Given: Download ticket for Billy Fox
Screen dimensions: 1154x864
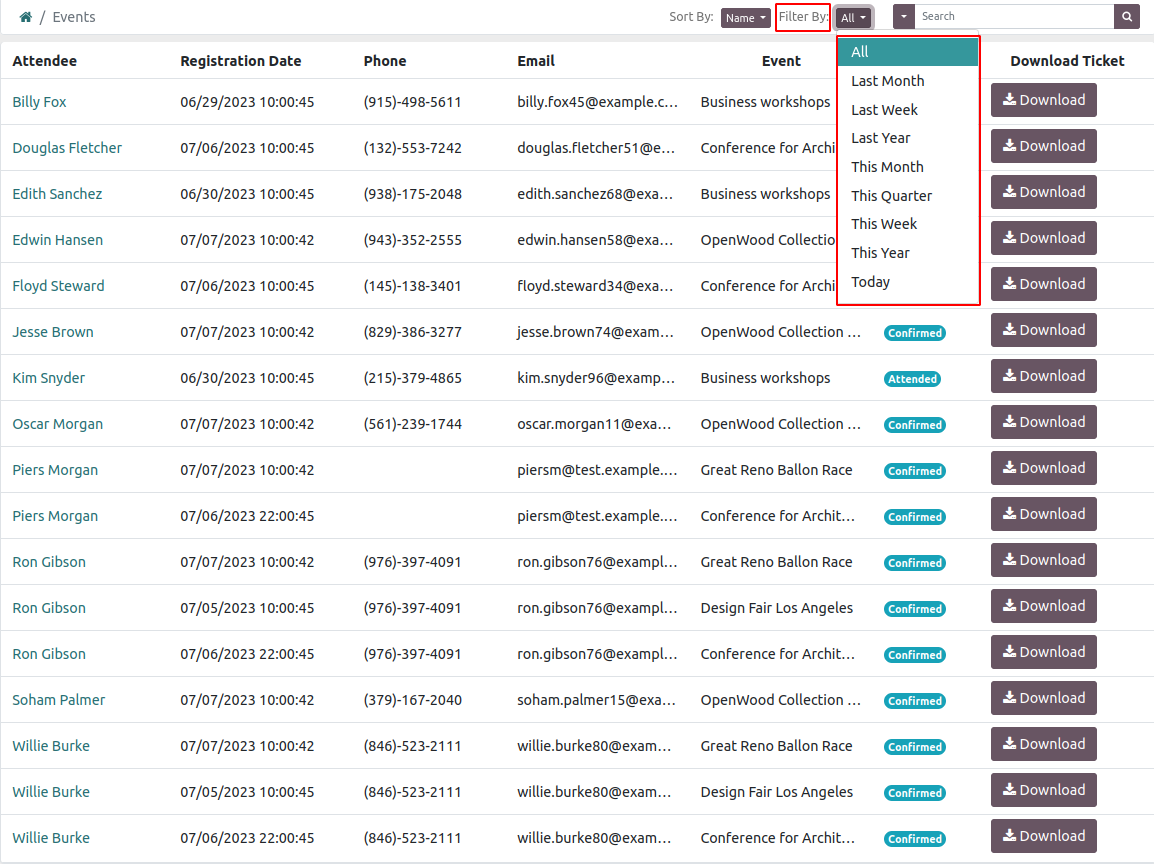Looking at the screenshot, I should [x=1044, y=100].
